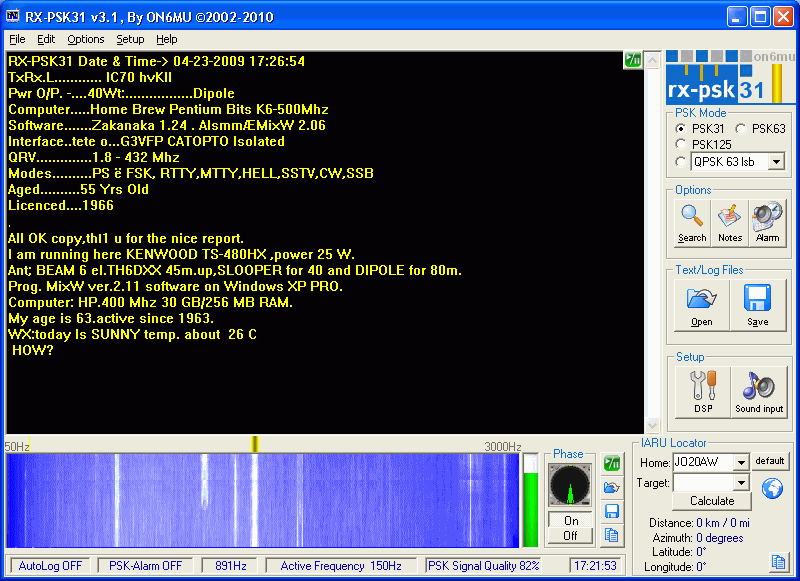Click the globe icon in IARU Locator
Image resolution: width=800 pixels, height=581 pixels.
pos(772,488)
